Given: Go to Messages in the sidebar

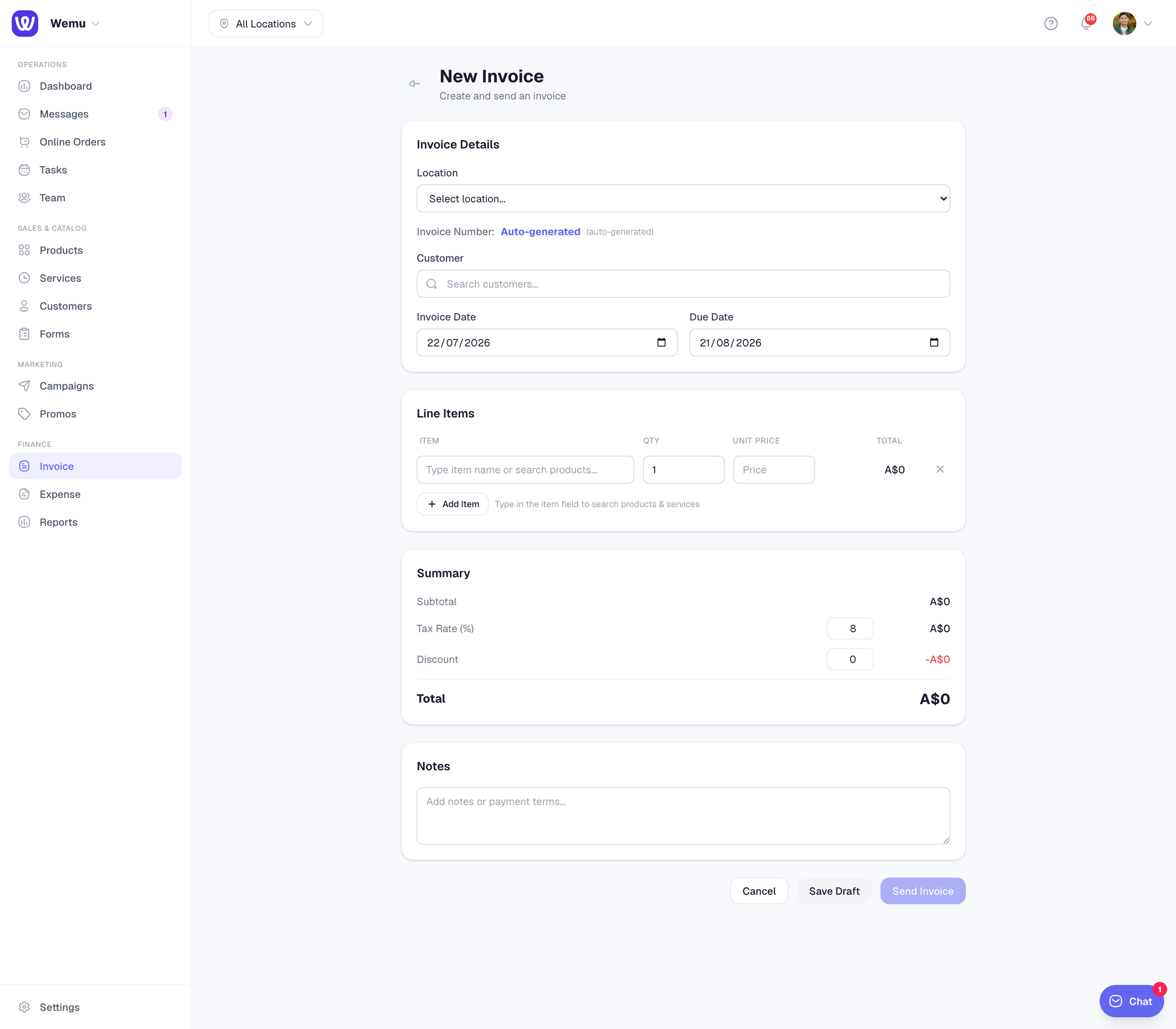Looking at the screenshot, I should [96, 114].
